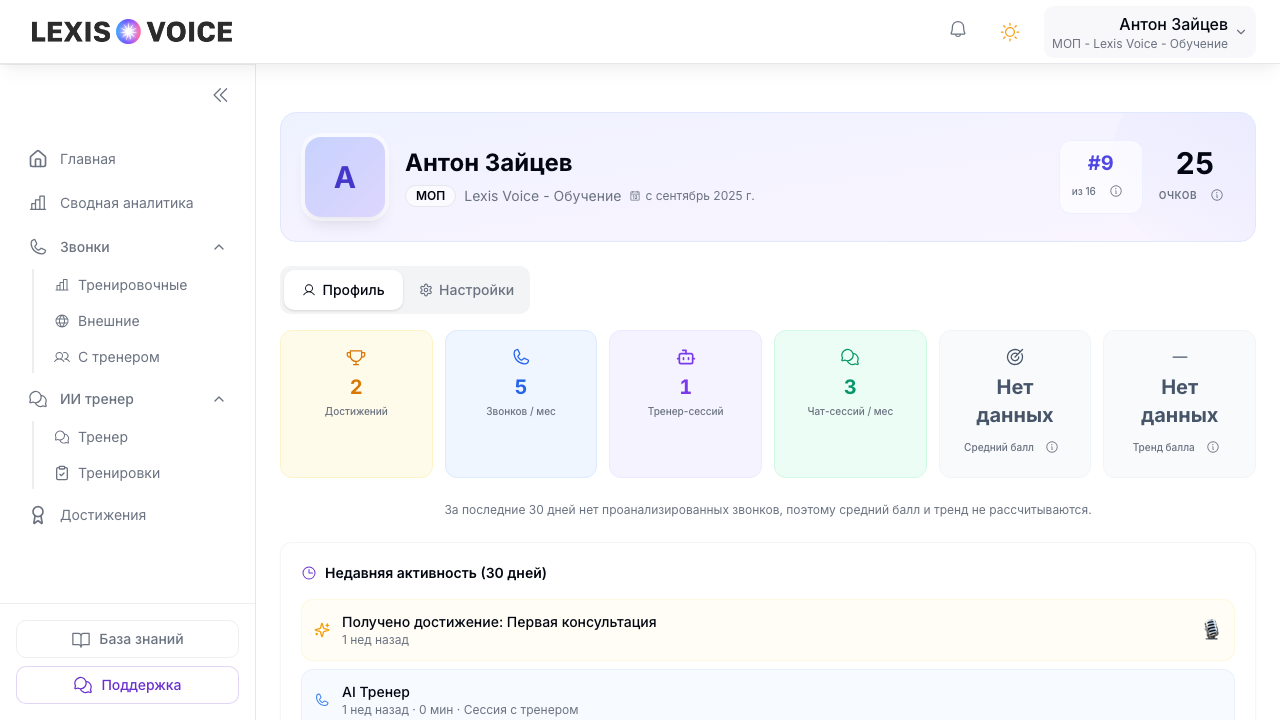Click the bar chart icon for Сводная аналитика
Image resolution: width=1280 pixels, height=720 pixels.
(x=38, y=203)
